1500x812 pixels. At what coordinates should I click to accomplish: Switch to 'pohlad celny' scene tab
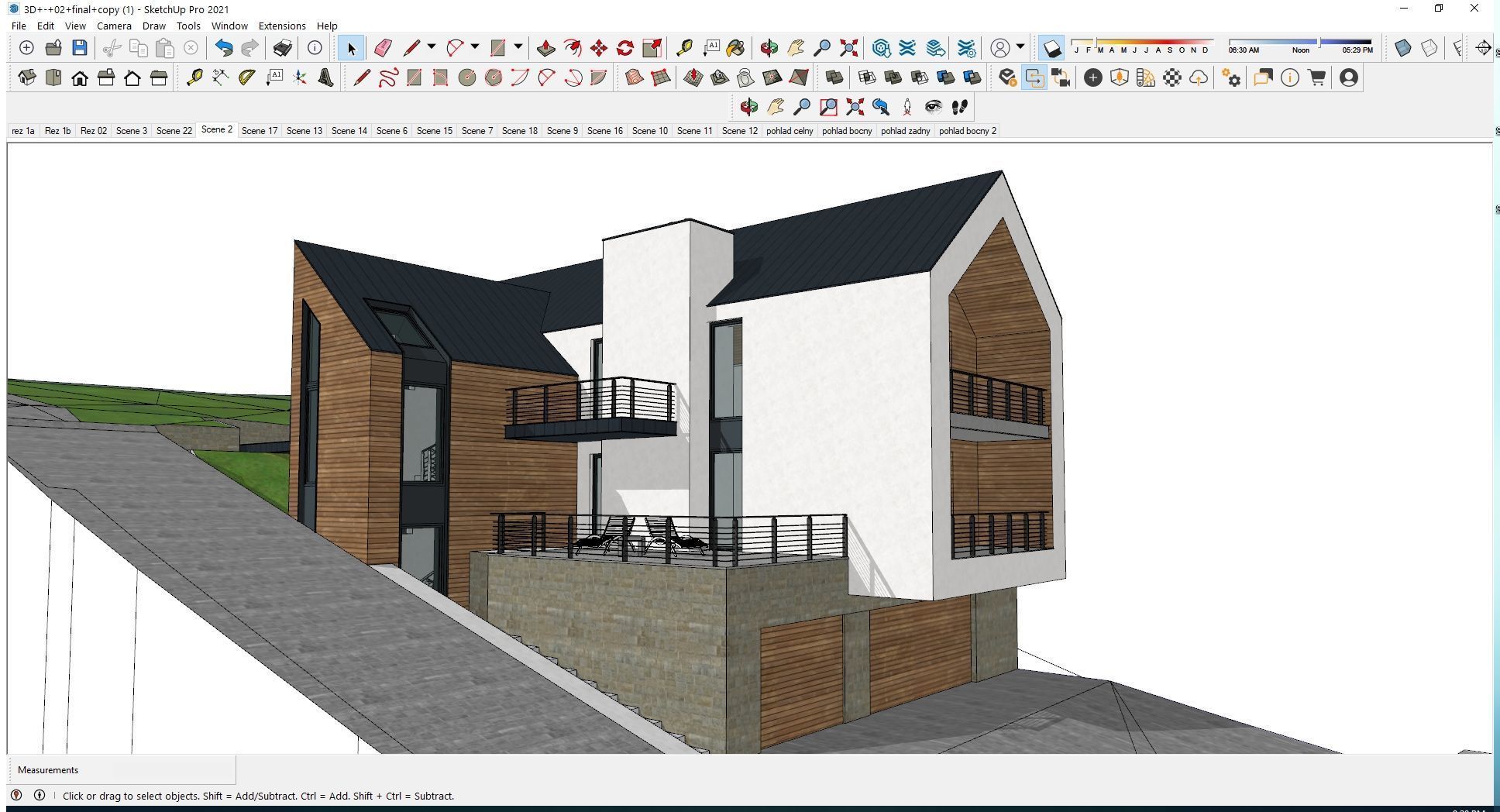790,131
